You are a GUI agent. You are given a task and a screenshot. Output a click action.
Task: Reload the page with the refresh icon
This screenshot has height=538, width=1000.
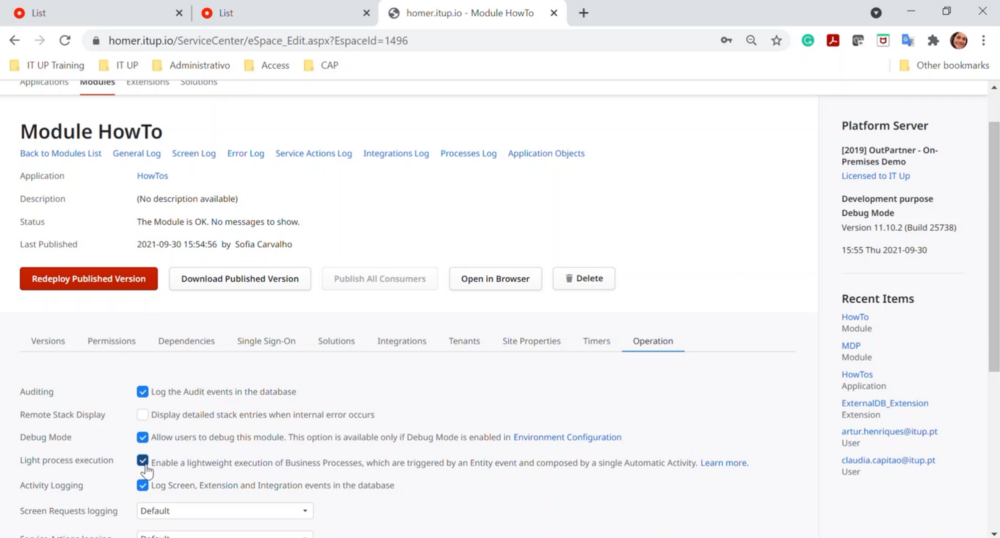(65, 40)
